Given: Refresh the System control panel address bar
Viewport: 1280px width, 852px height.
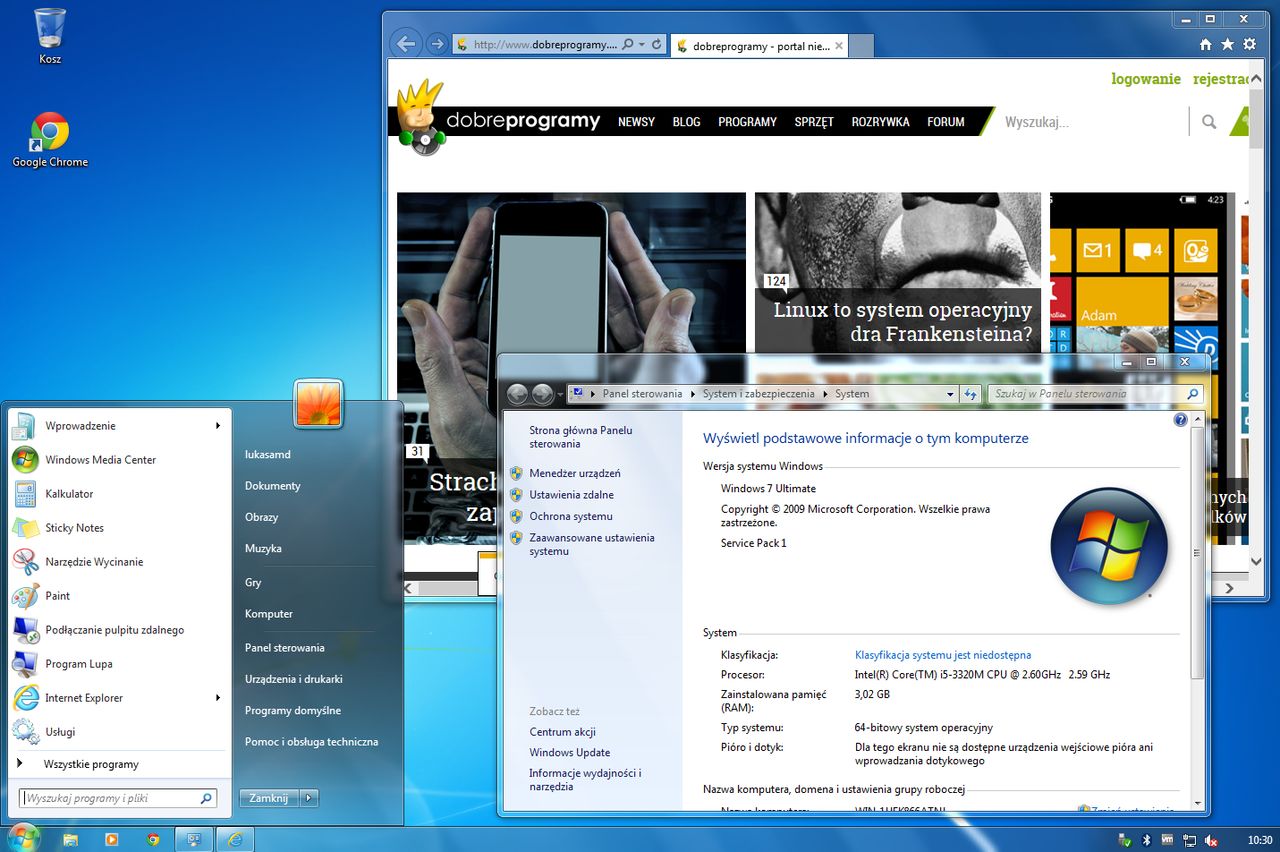Looking at the screenshot, I should tap(970, 394).
